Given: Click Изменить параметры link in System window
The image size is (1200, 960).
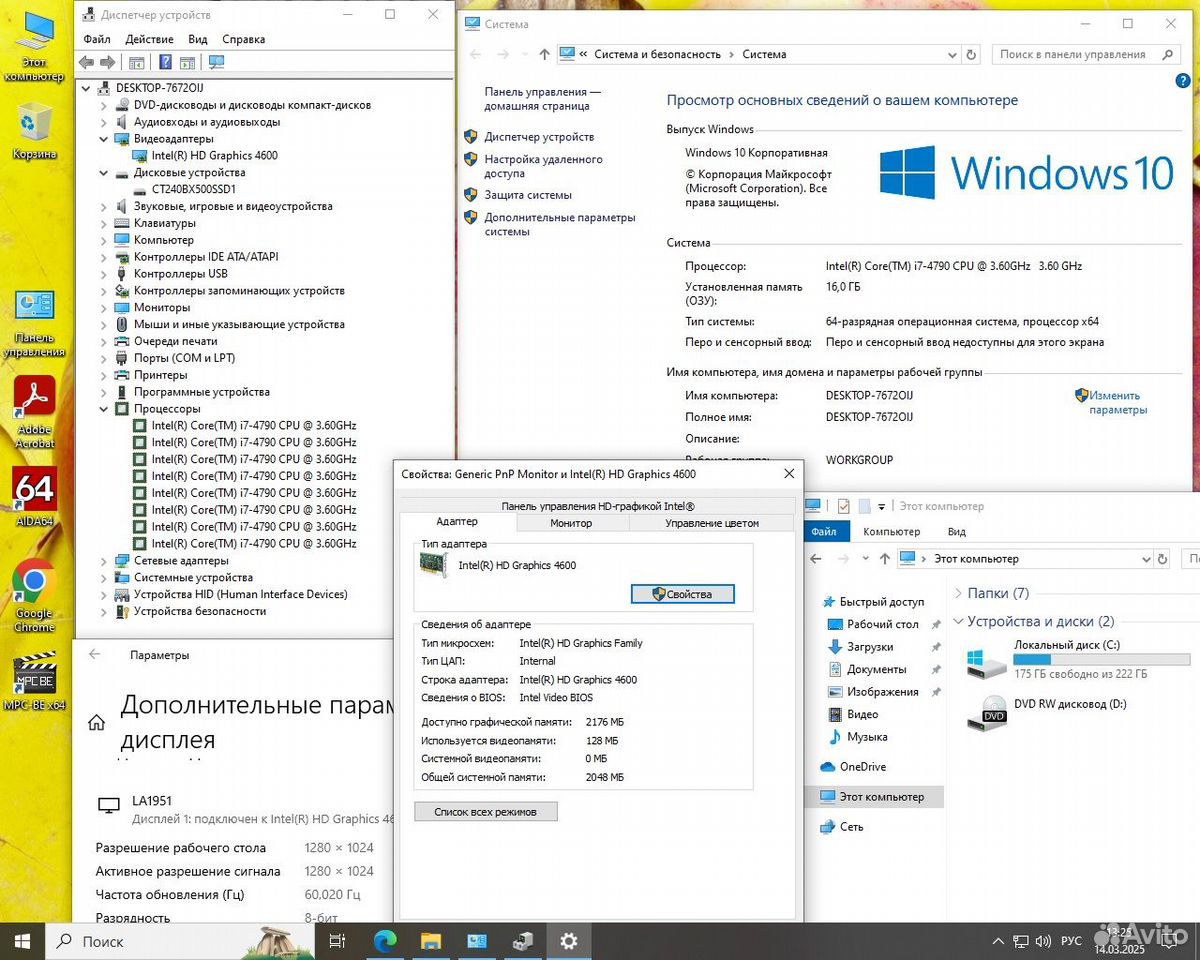Looking at the screenshot, I should [x=1117, y=403].
